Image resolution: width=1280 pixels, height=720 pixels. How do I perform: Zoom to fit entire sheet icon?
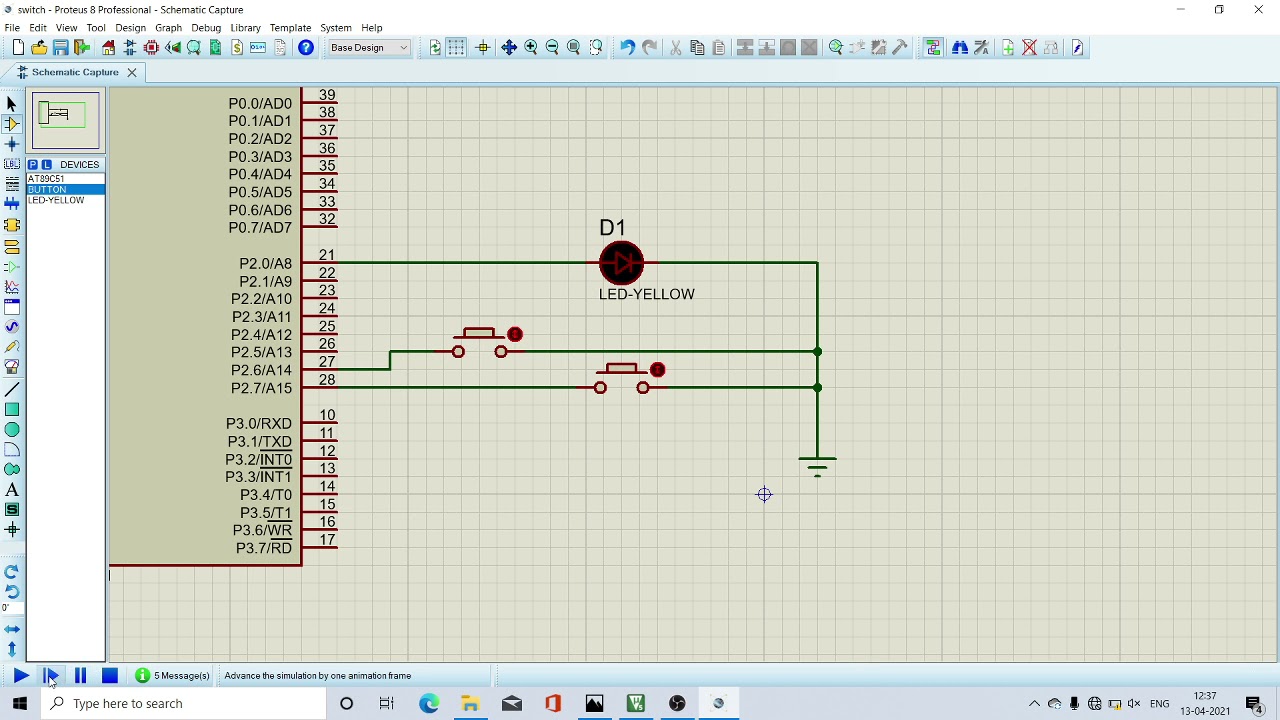click(574, 47)
